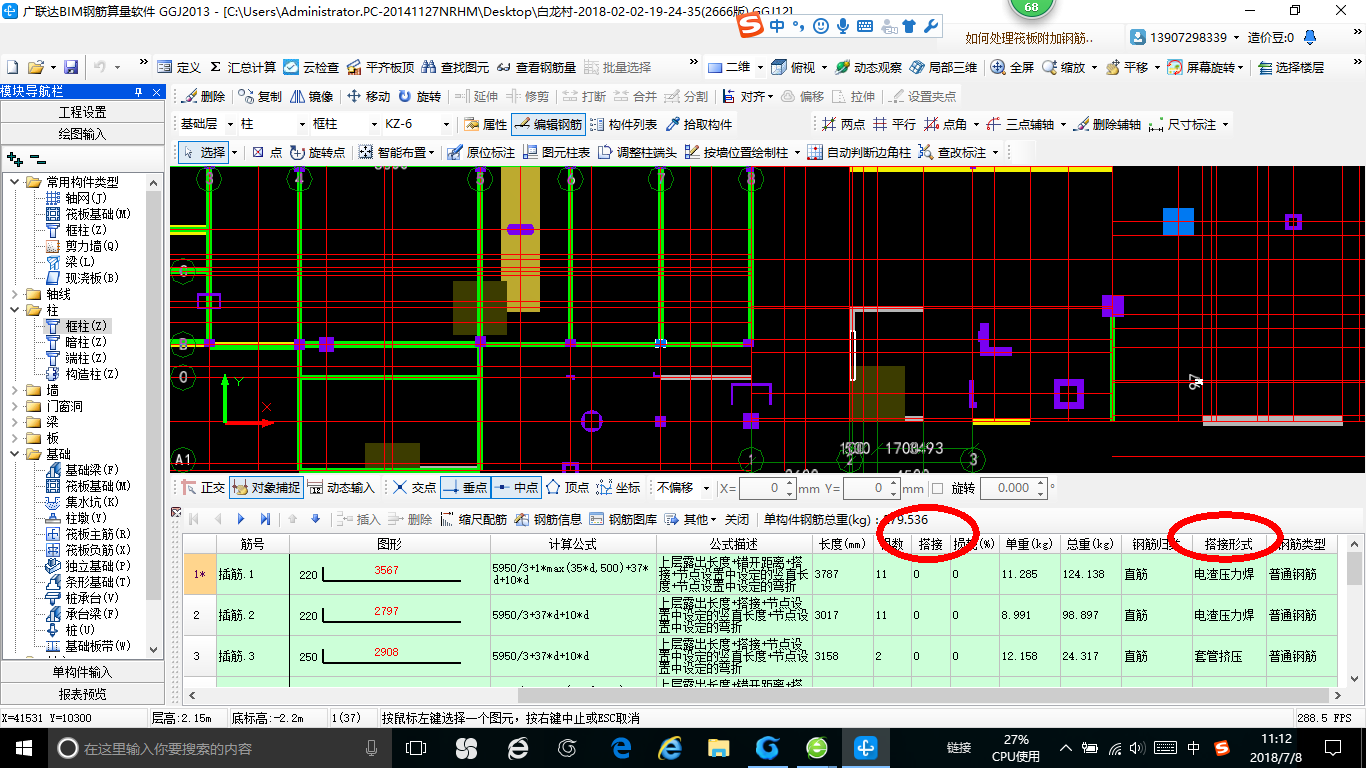Check the 旋转 rotation checkbox

(937, 488)
